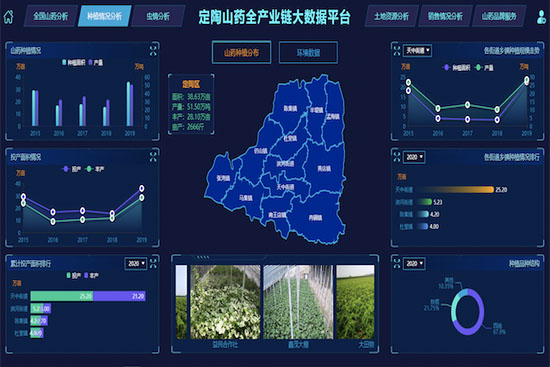Image resolution: width=550 pixels, height=367 pixels.
Task: Click the 山药种植分布 button
Action: [241, 53]
